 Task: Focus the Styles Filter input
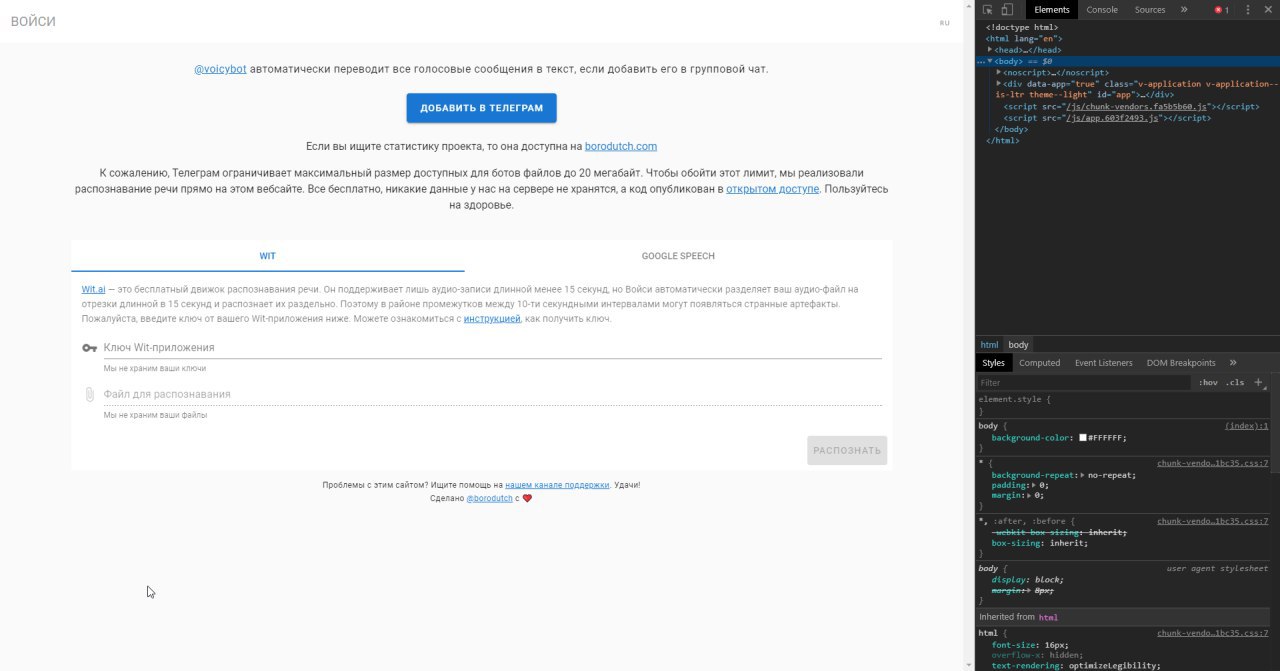[1085, 383]
